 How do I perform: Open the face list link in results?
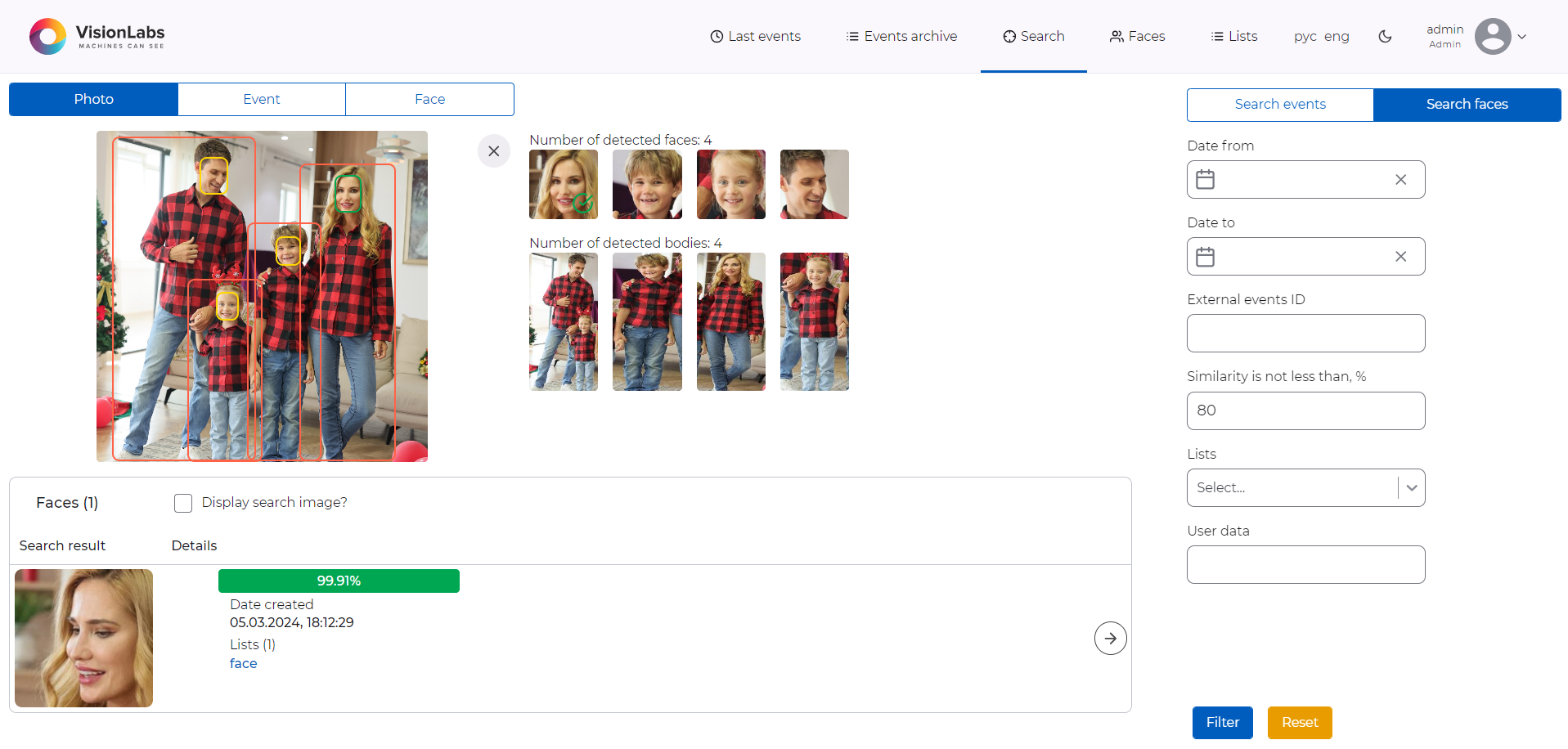point(243,663)
